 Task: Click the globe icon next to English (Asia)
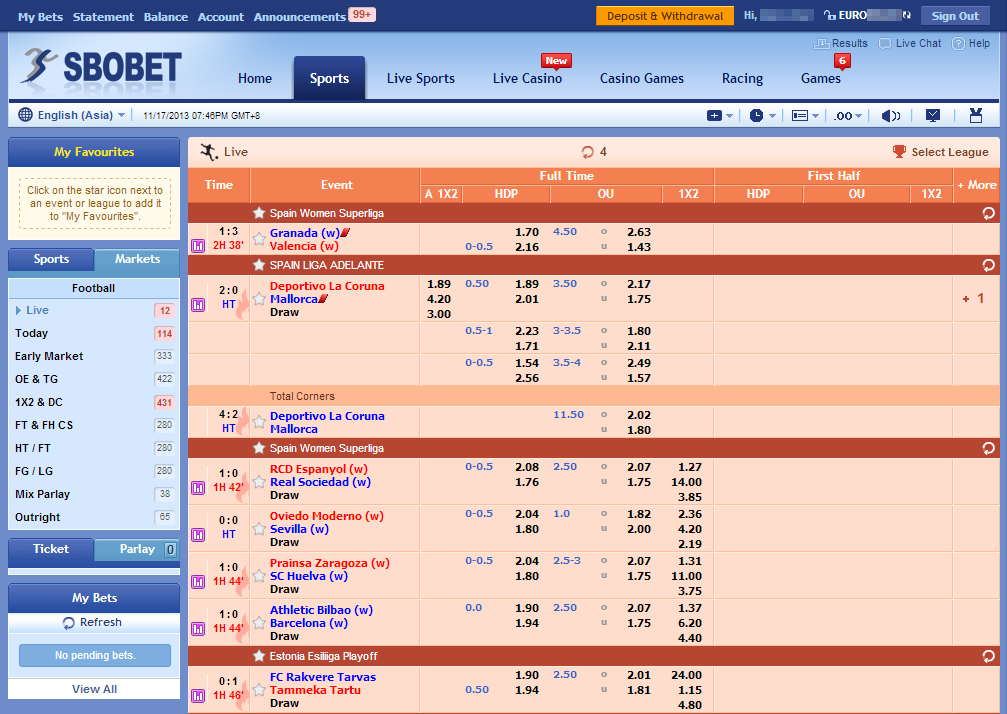[x=24, y=114]
